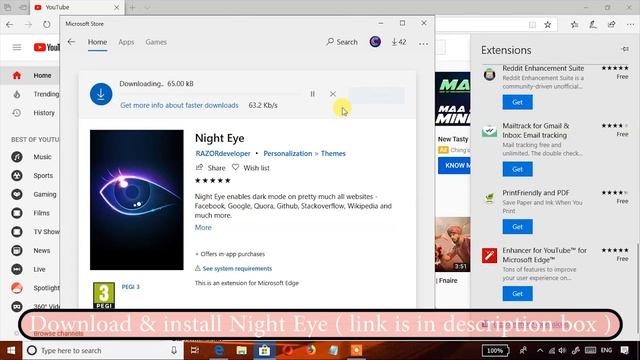Open the Themes category link
640x360 pixels.
[333, 153]
